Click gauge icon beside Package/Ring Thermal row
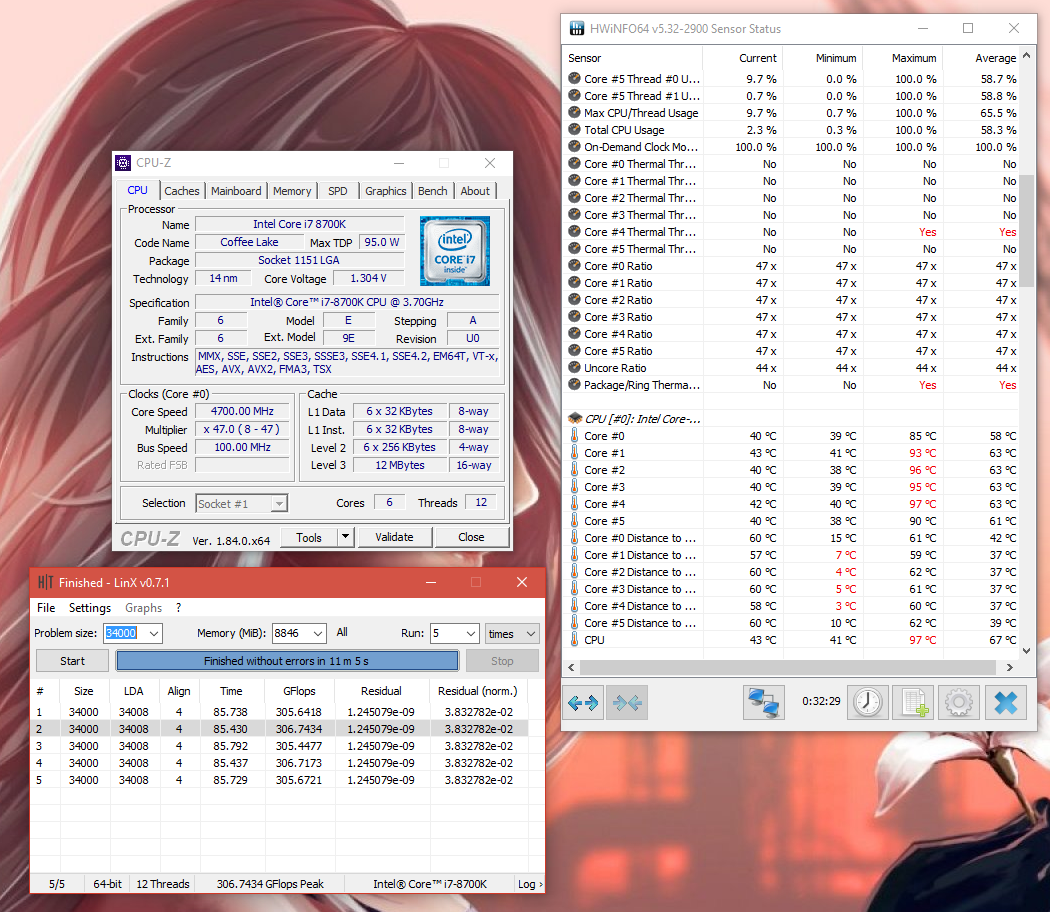This screenshot has height=912, width=1050. (x=575, y=384)
